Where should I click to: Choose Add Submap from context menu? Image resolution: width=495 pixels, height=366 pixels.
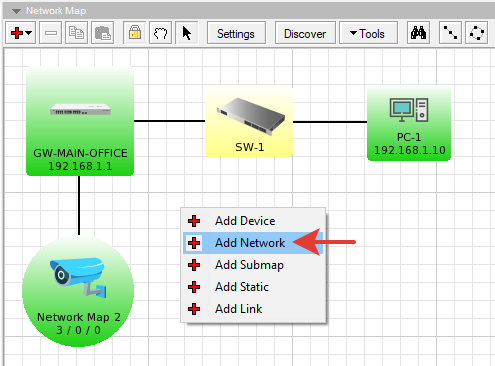253,265
